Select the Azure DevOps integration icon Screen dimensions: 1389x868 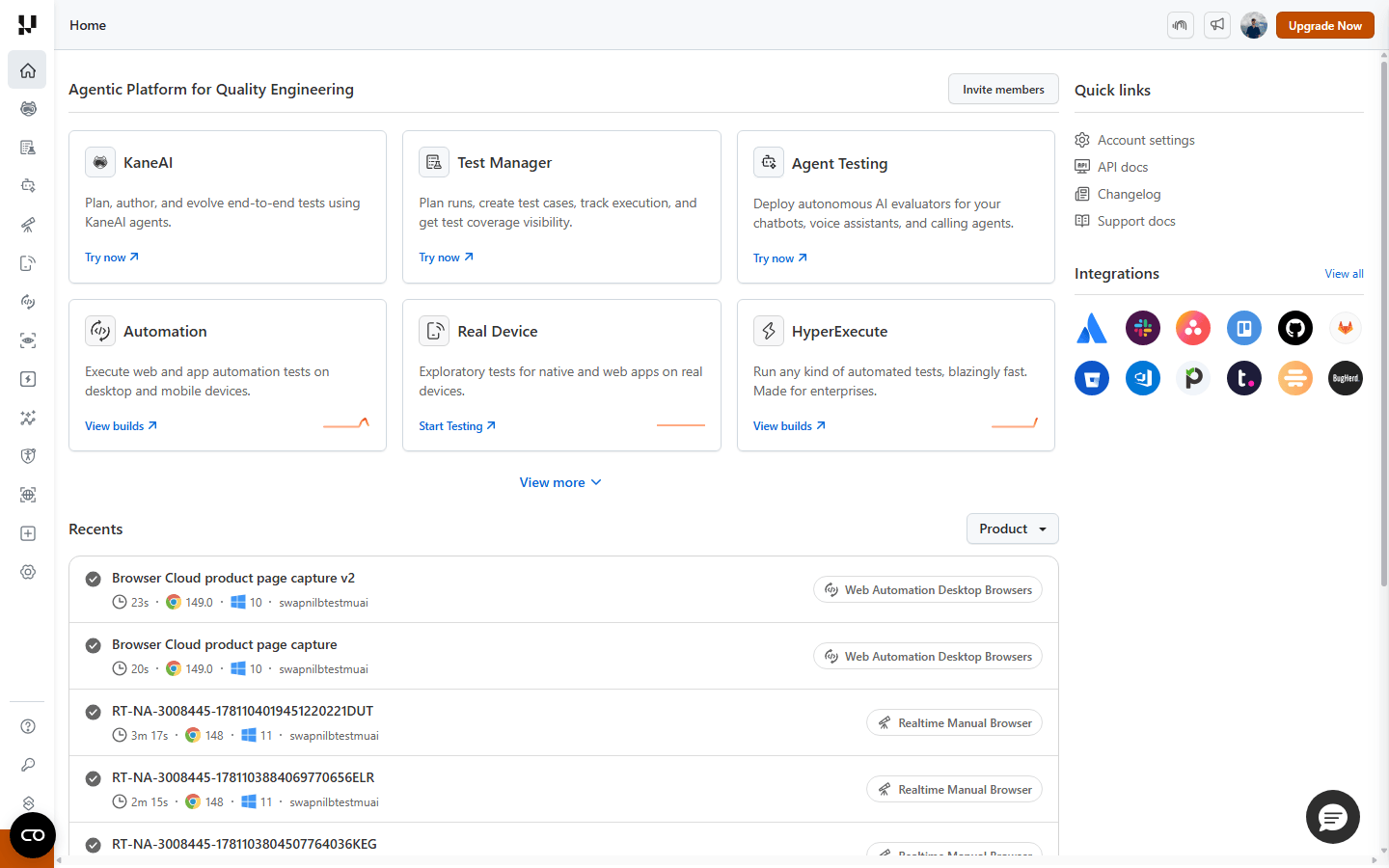(1143, 378)
